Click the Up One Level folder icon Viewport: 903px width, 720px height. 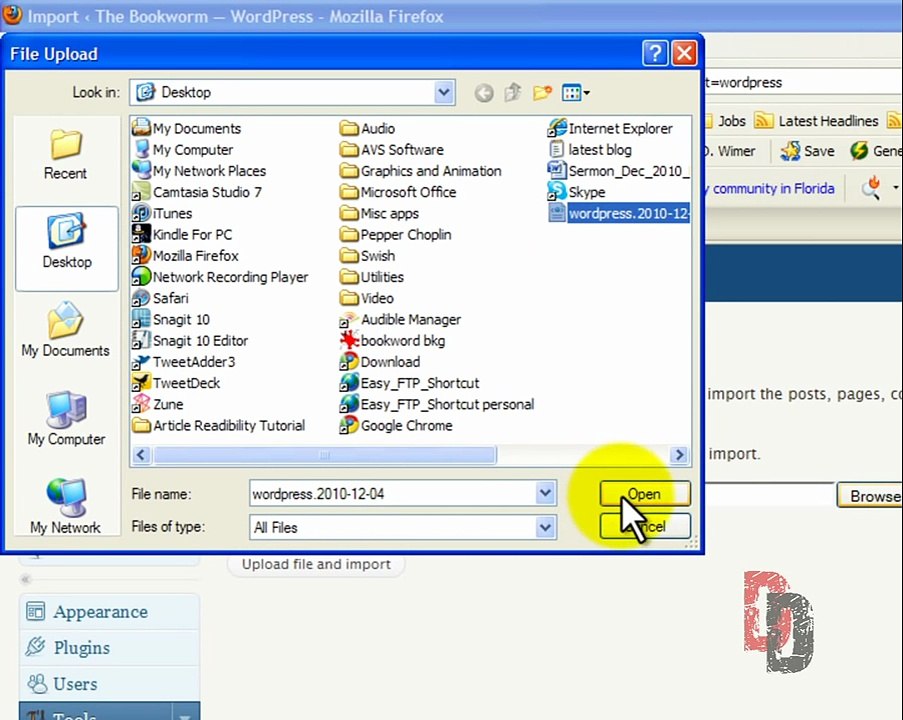click(x=513, y=92)
